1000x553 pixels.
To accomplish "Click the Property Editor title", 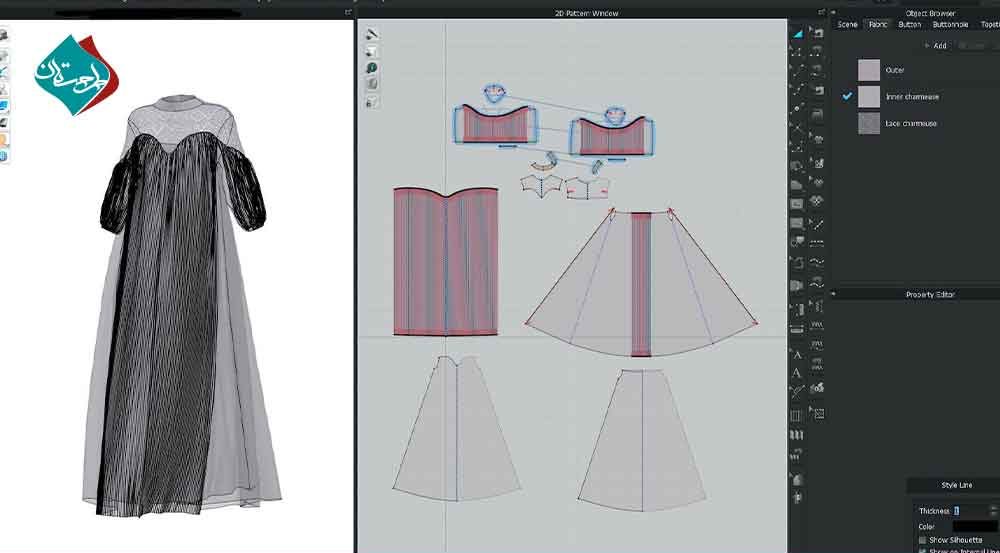I will pos(930,295).
